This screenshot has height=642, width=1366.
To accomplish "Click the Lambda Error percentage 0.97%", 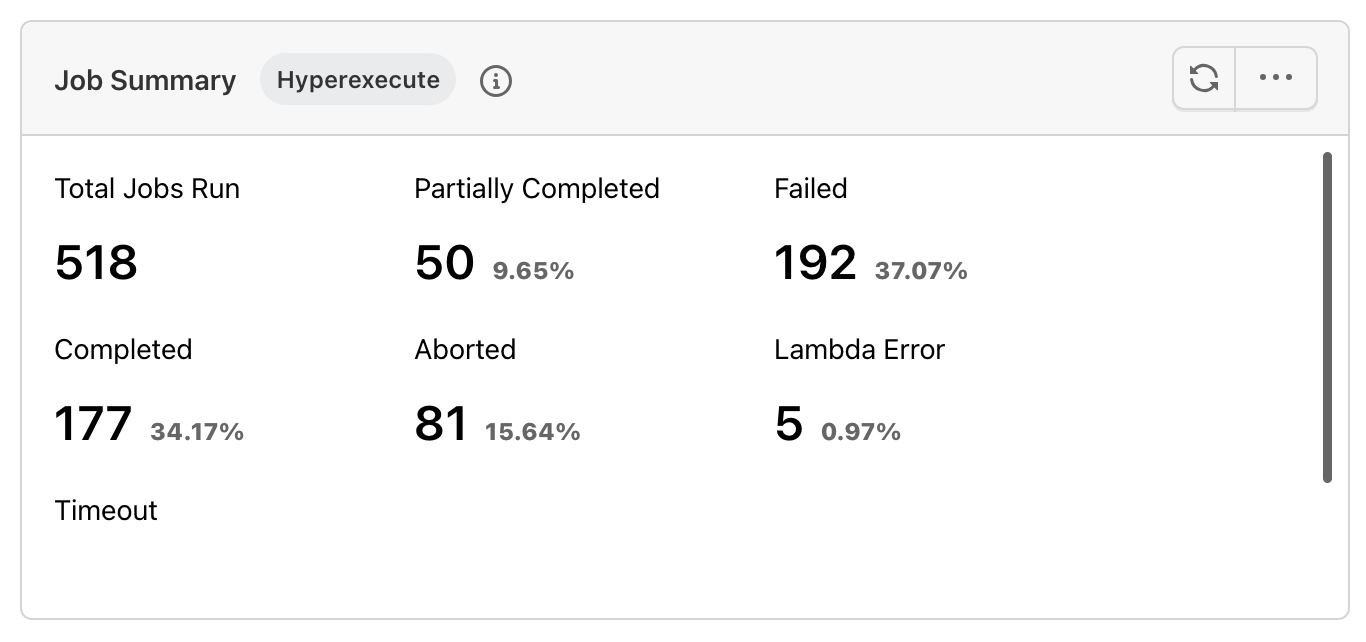I will (x=861, y=432).
